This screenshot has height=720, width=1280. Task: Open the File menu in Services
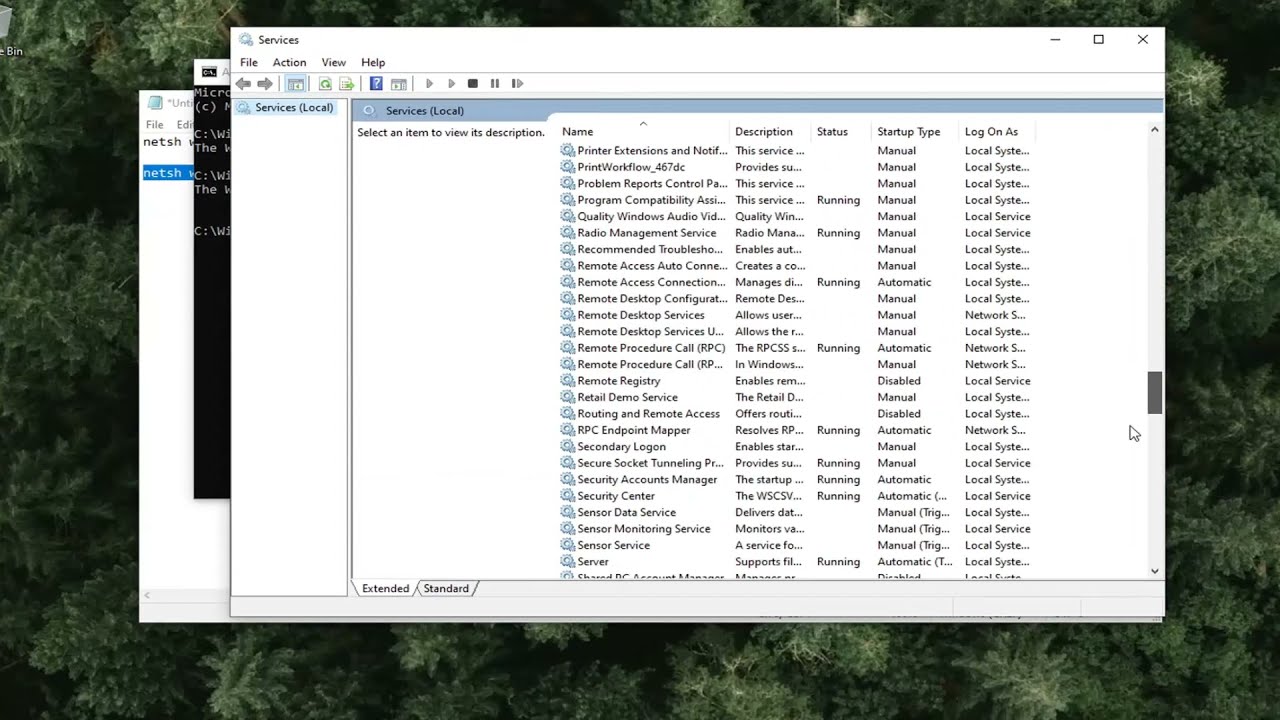249,62
